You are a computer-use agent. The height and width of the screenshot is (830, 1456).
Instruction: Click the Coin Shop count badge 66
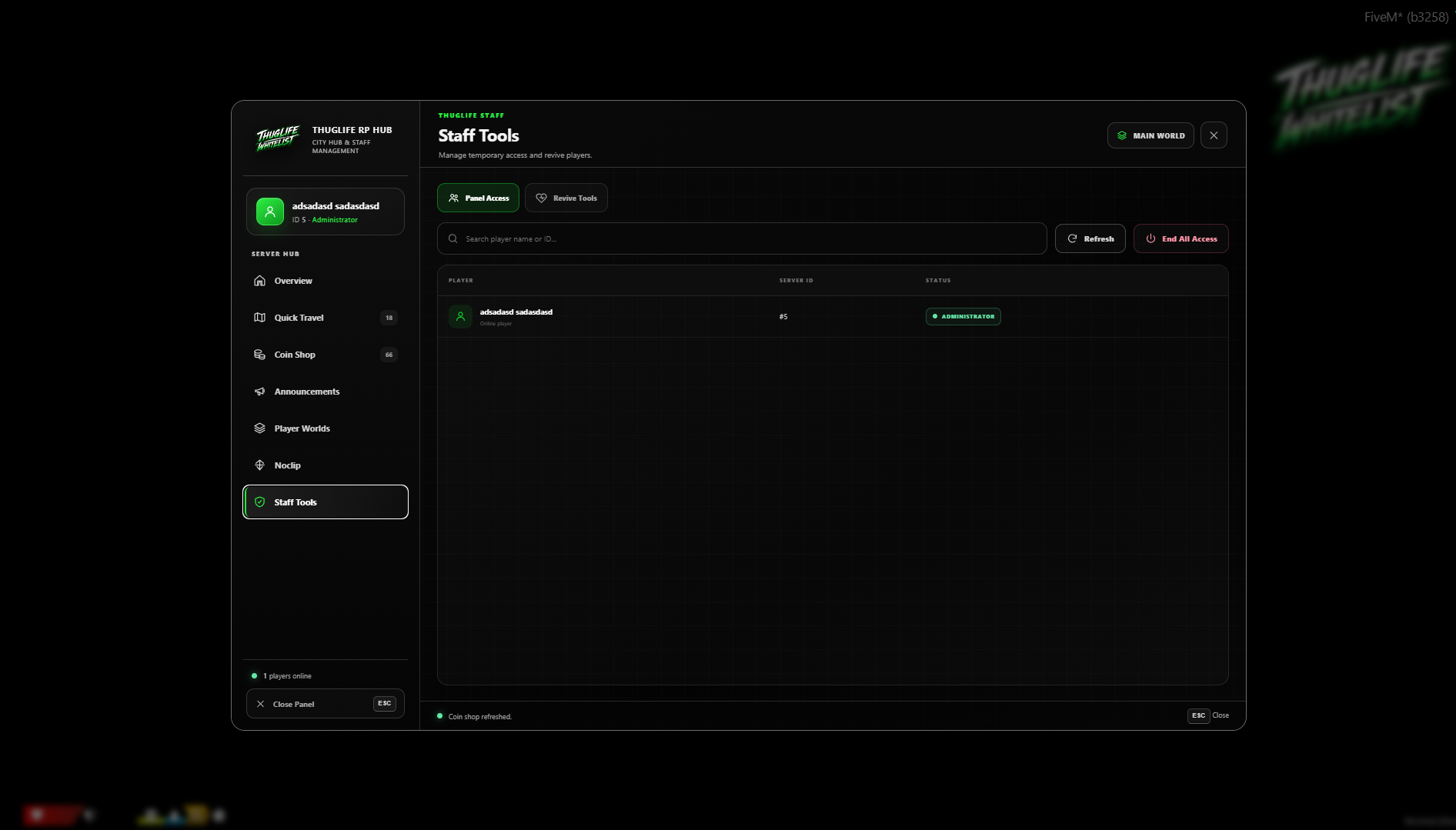[389, 355]
